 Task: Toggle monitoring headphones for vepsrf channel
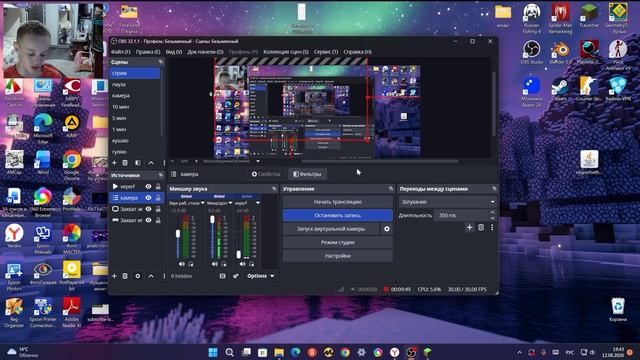pyautogui.click(x=251, y=264)
